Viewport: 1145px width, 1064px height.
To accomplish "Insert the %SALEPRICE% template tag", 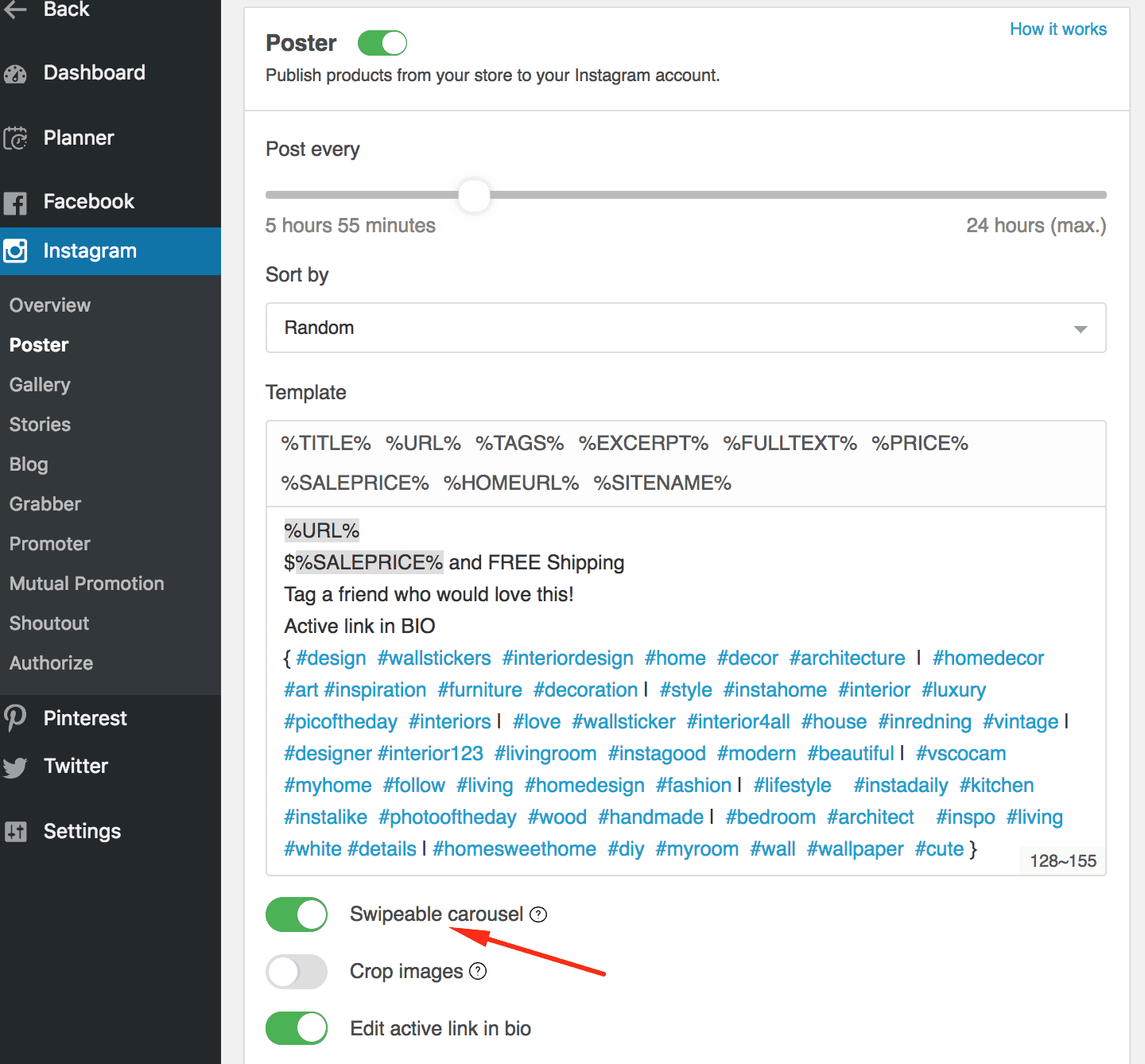I will [355, 483].
